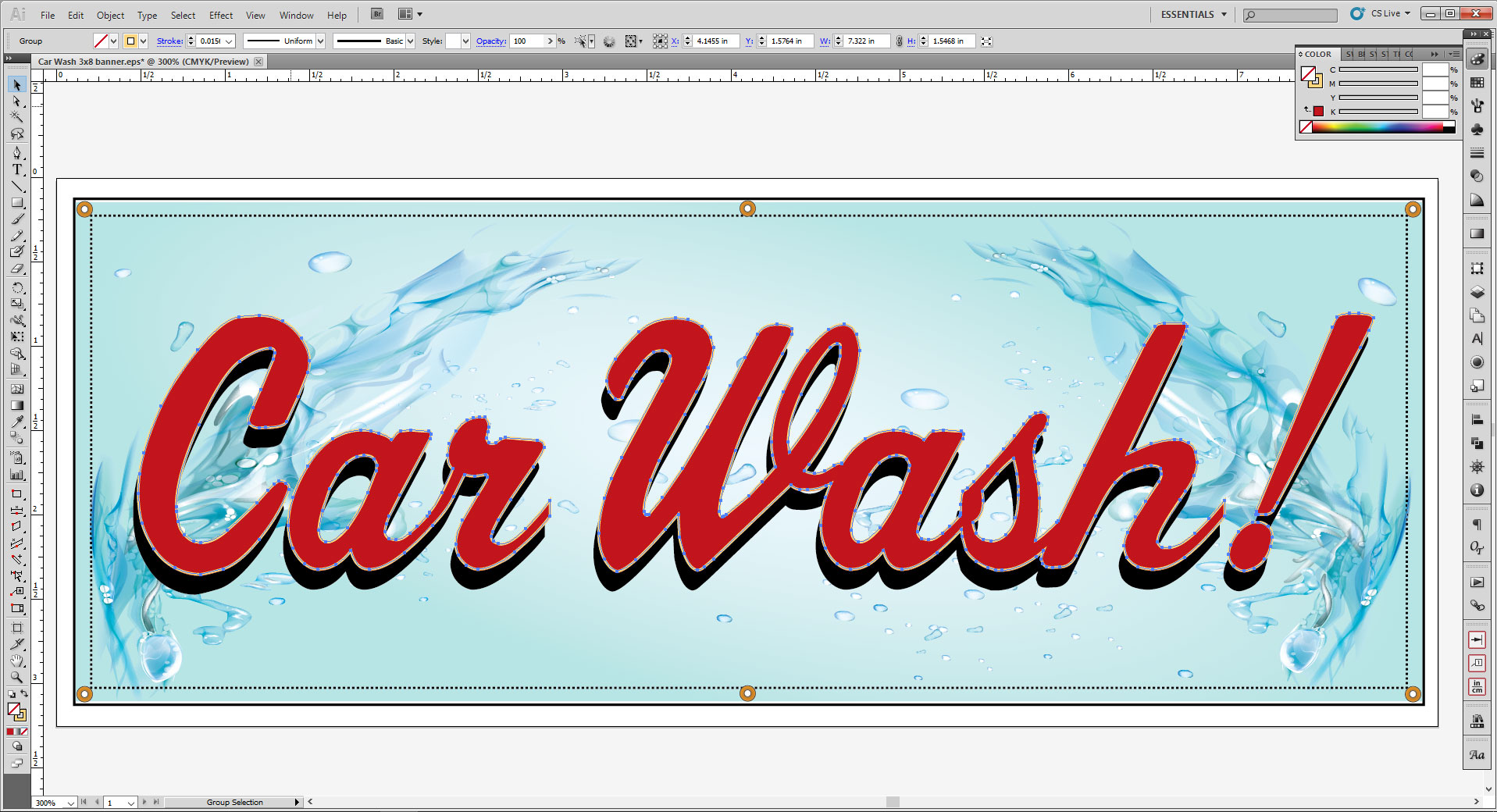Open the Character Styles panel icon
The width and height of the screenshot is (1497, 812).
click(x=1477, y=755)
